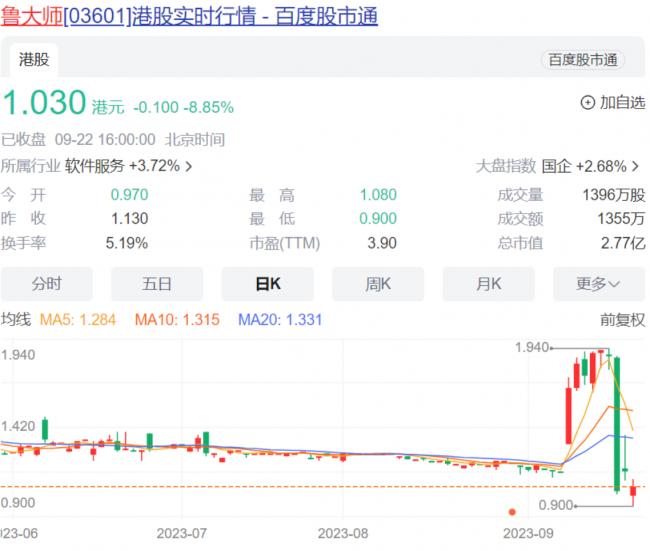Click the 前复权 adjustment option
Image resolution: width=650 pixels, height=551 pixels.
point(623,320)
